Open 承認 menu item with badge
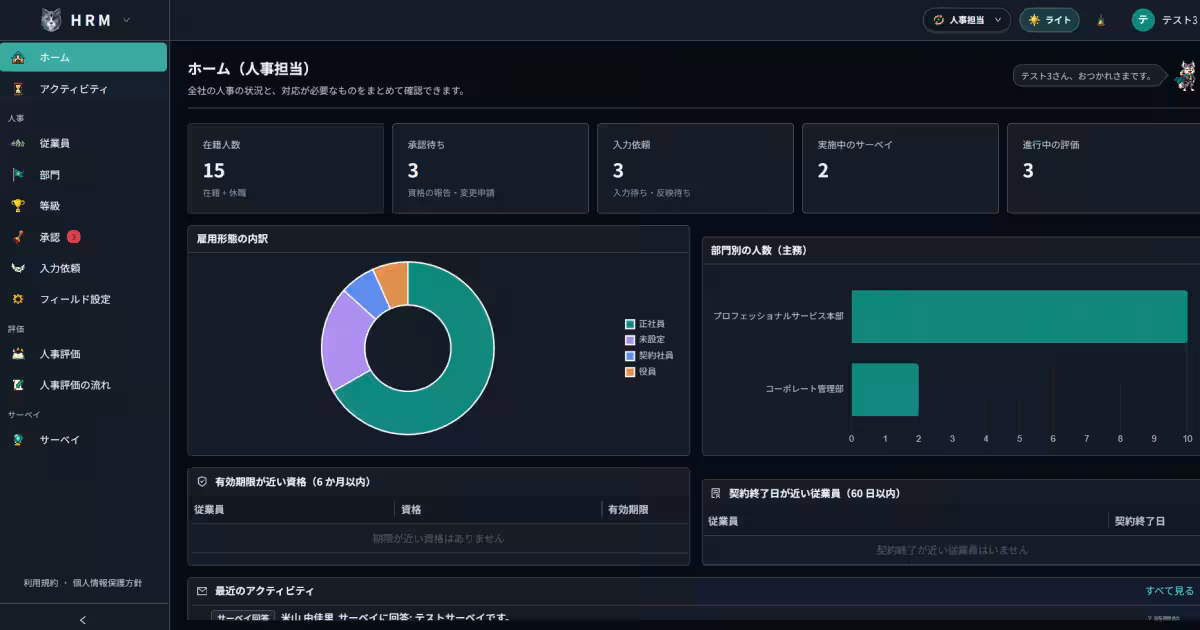The height and width of the screenshot is (630, 1200). [x=83, y=237]
